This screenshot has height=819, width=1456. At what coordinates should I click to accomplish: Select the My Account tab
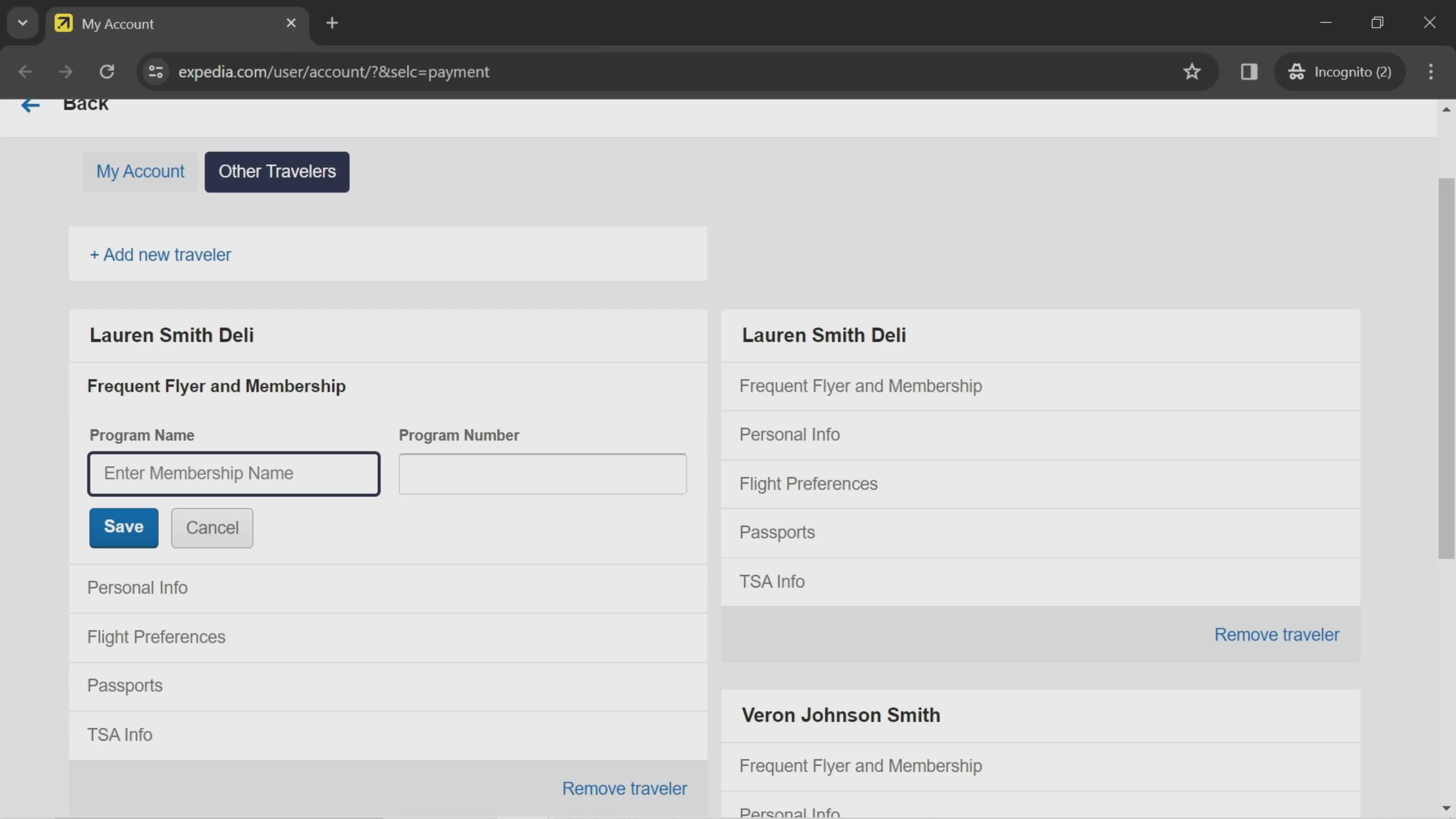click(140, 171)
